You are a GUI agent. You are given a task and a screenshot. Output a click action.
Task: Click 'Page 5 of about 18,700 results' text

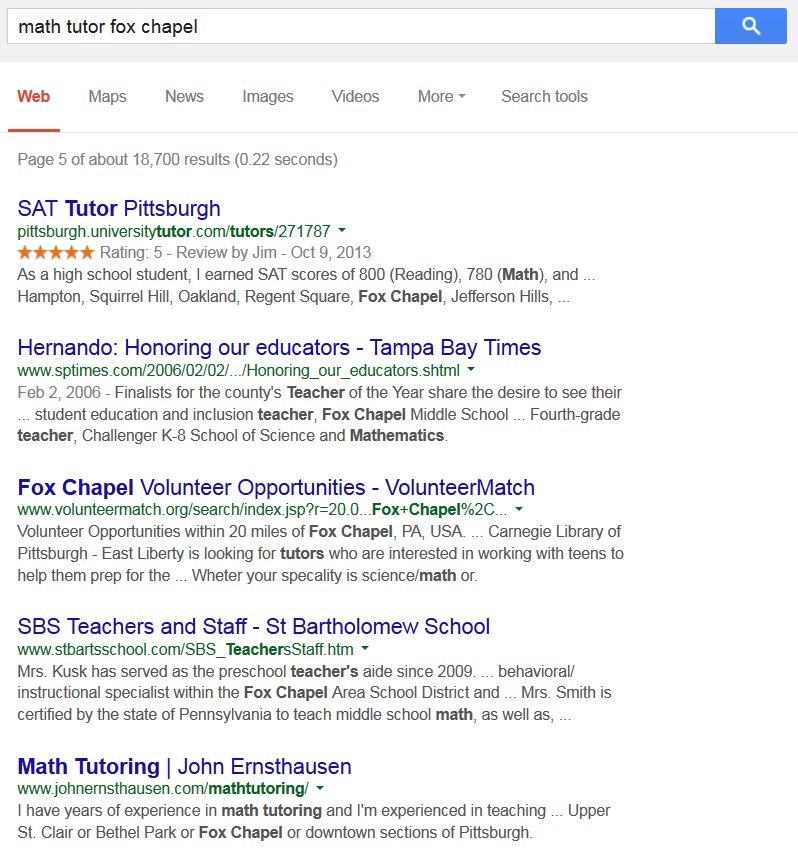[x=178, y=160]
